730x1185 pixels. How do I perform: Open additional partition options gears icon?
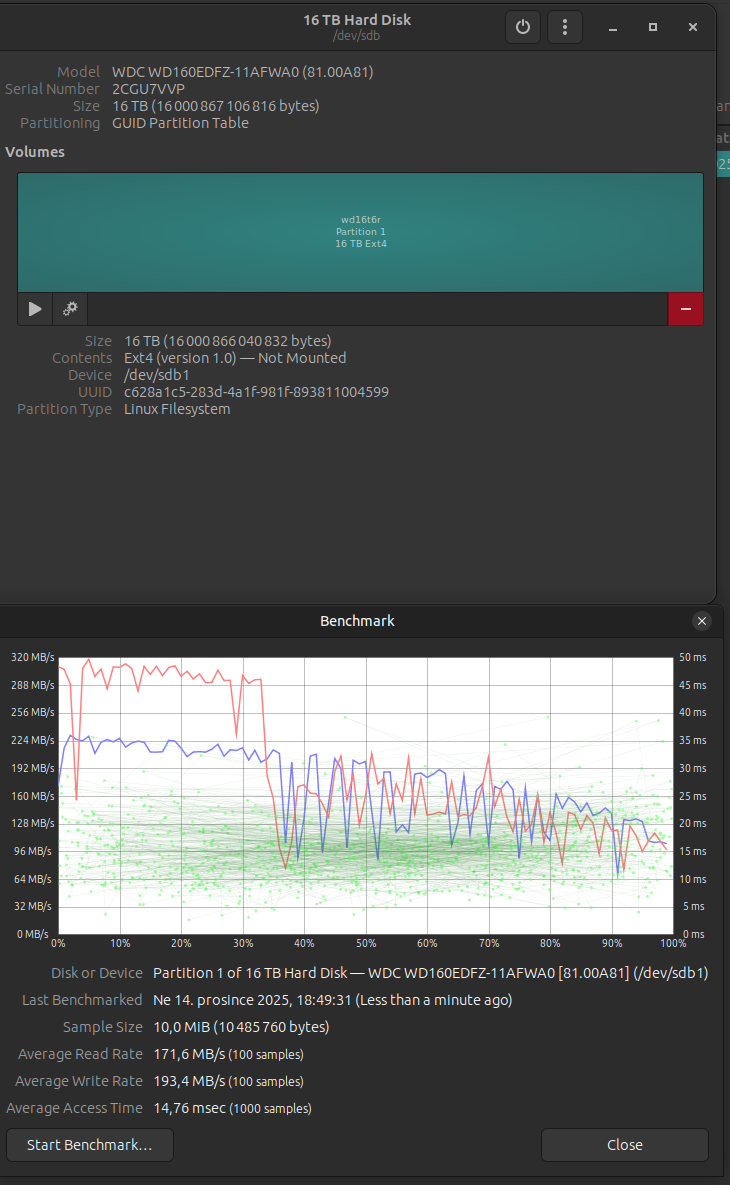(x=70, y=309)
